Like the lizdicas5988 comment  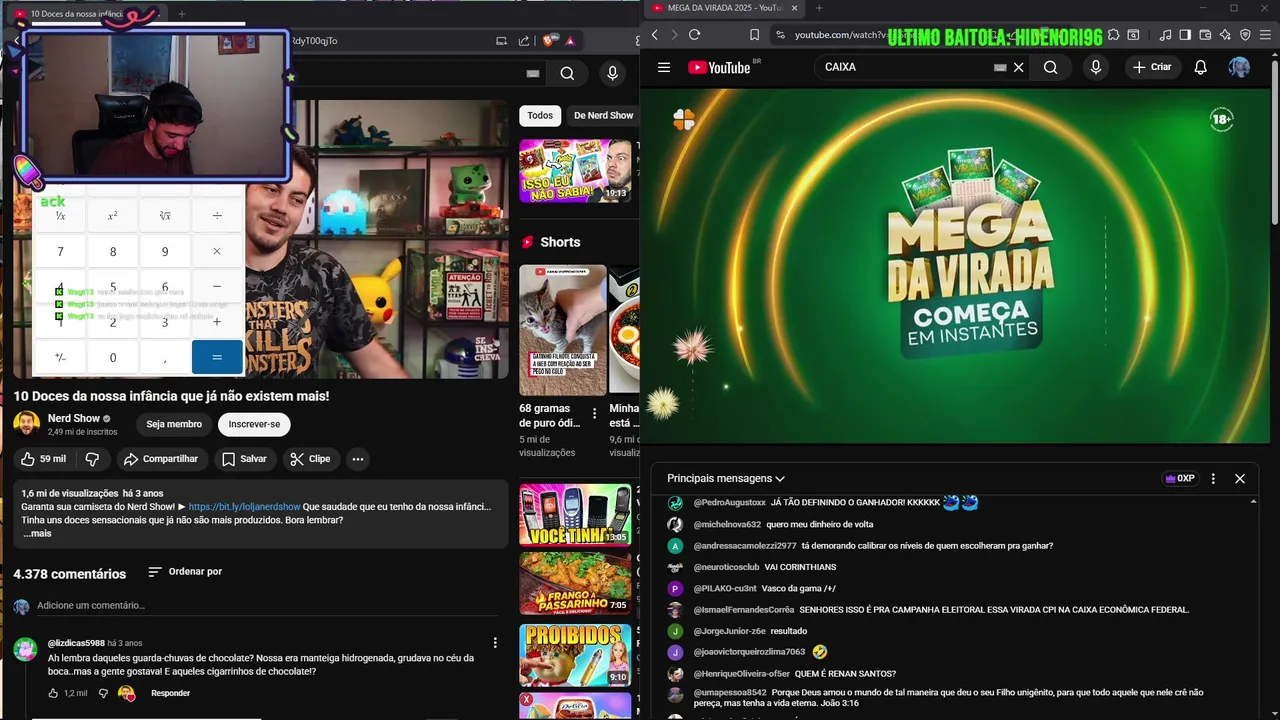[54, 693]
